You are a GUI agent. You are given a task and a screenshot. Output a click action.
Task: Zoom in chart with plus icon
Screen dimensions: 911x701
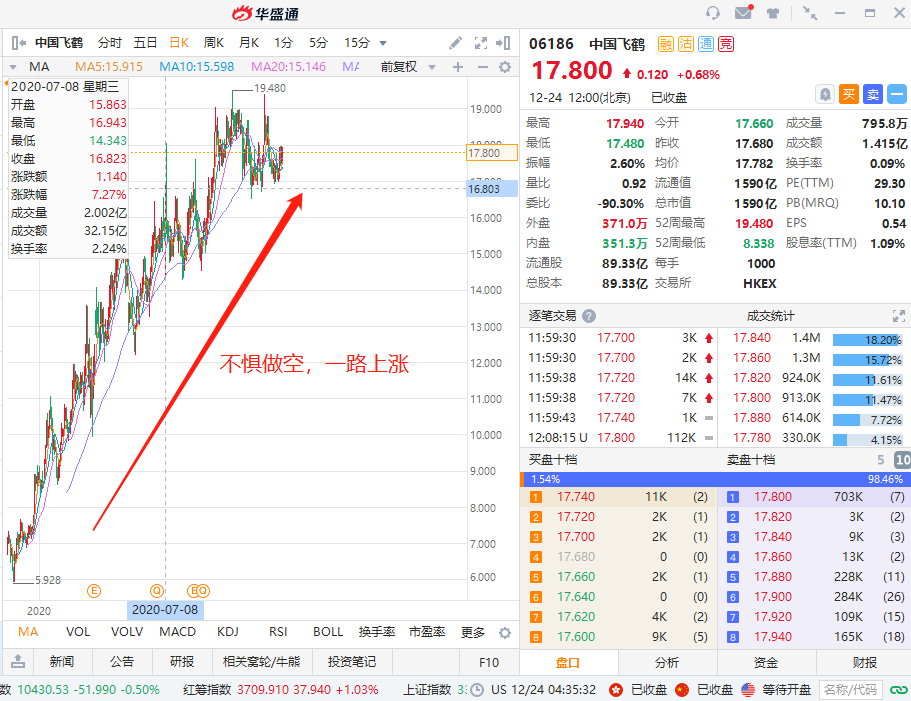(458, 67)
